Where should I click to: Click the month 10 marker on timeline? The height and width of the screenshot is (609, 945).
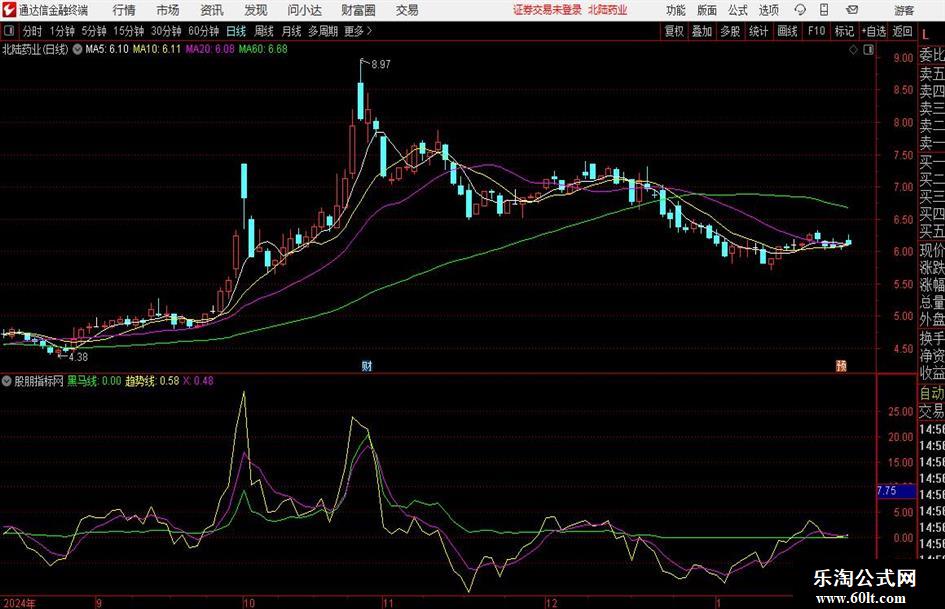[x=249, y=603]
